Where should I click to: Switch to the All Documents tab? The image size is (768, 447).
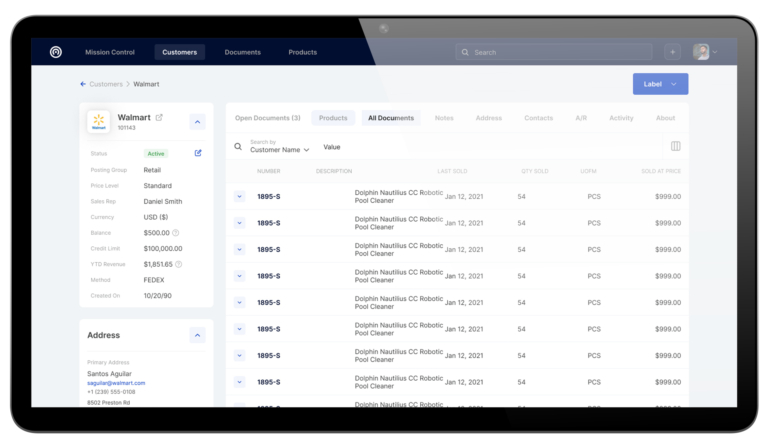pos(391,118)
